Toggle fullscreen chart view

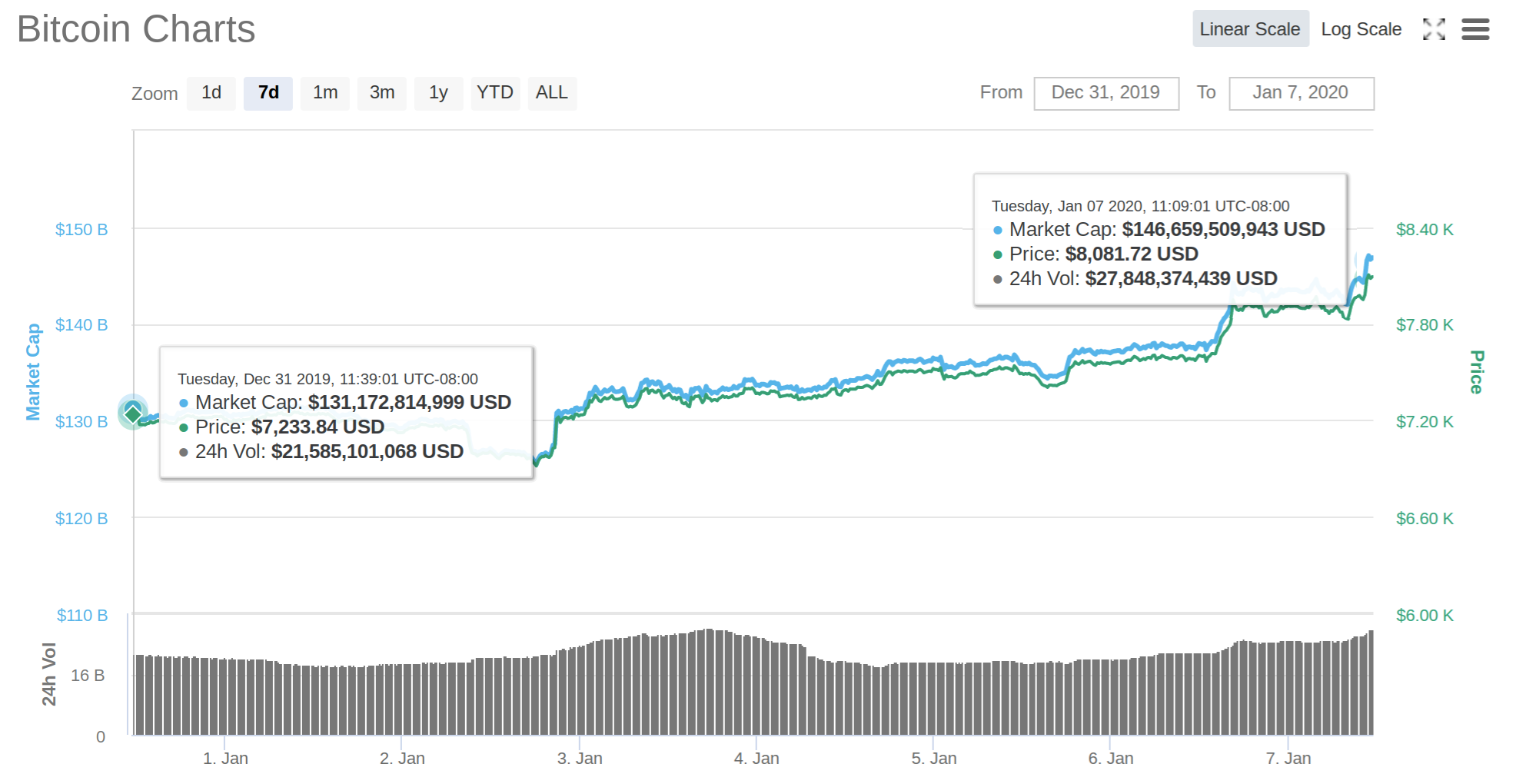pyautogui.click(x=1434, y=29)
